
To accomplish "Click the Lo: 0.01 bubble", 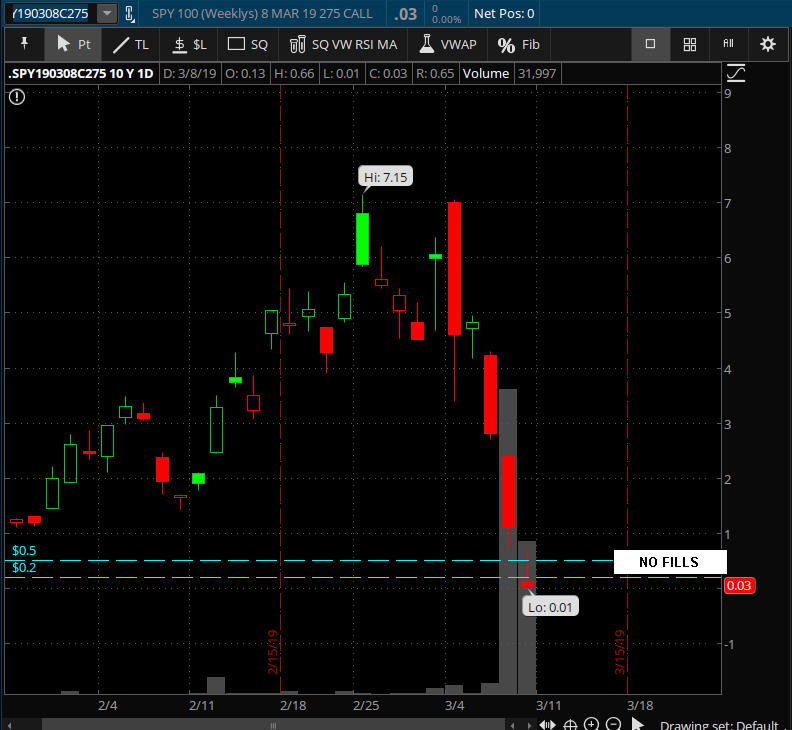I will point(550,607).
